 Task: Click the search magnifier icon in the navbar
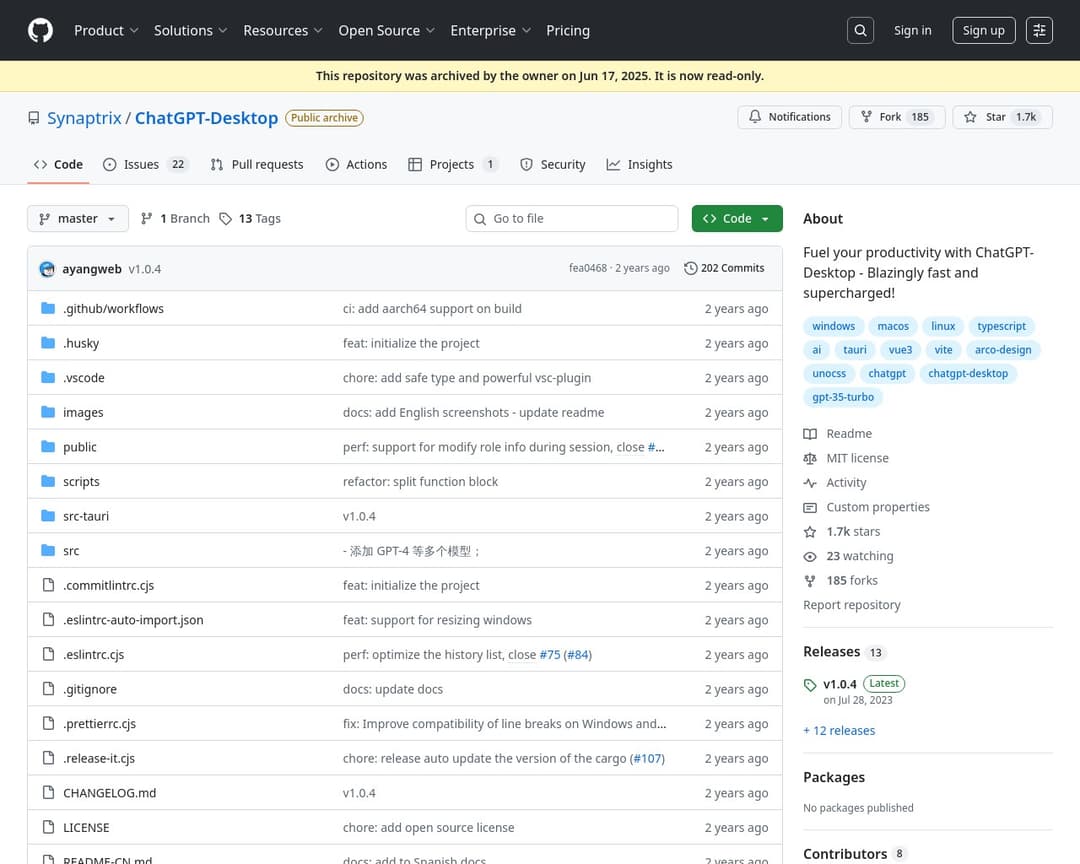(x=860, y=30)
